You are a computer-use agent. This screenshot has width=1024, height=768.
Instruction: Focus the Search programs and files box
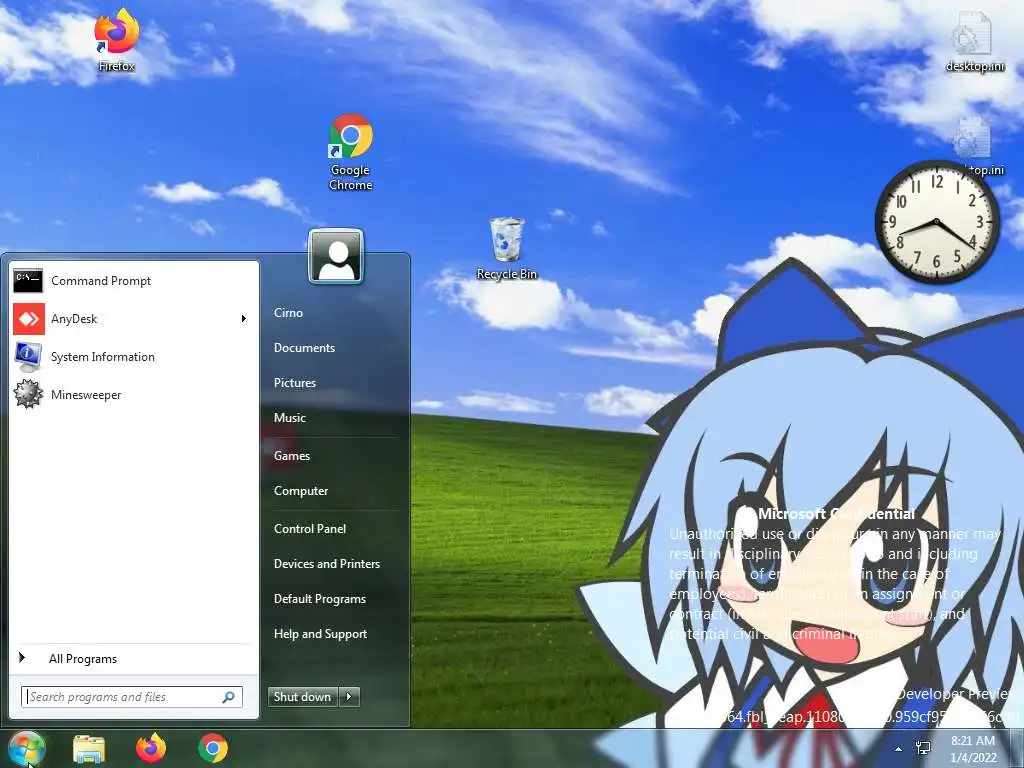pyautogui.click(x=132, y=697)
